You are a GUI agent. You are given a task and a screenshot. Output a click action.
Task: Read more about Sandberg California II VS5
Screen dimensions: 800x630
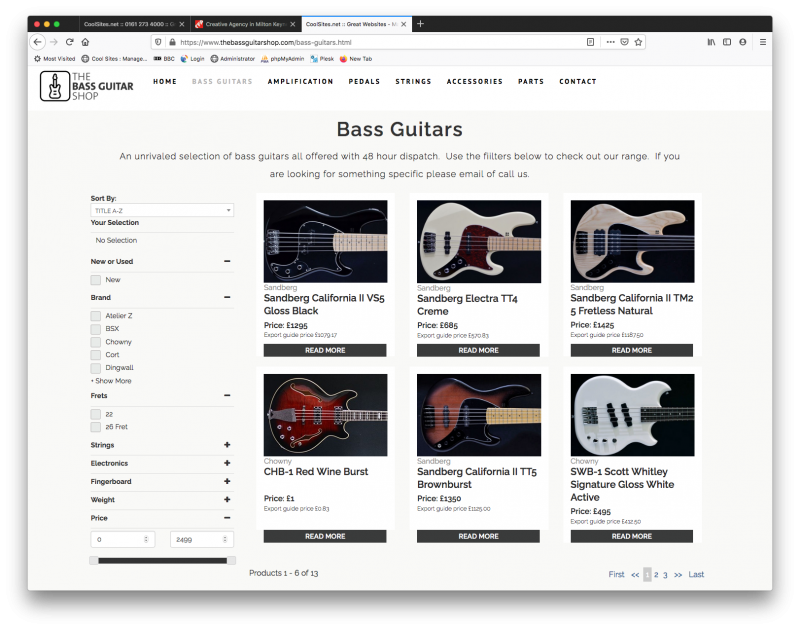click(325, 350)
